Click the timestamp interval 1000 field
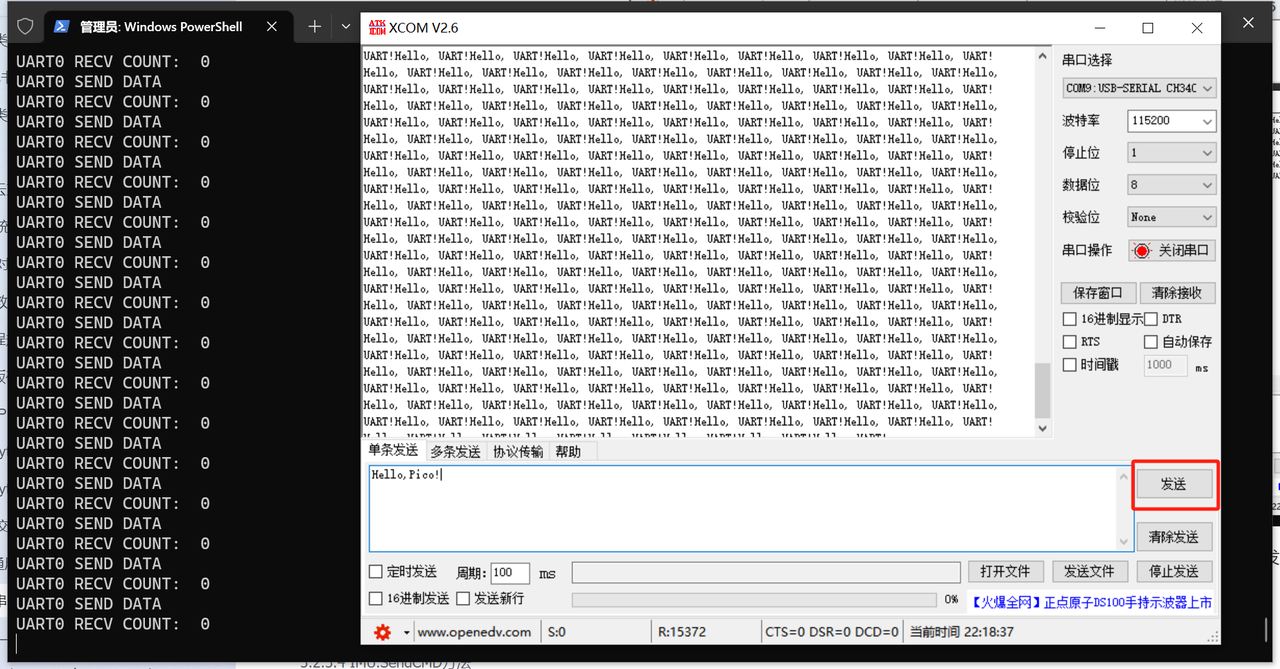This screenshot has width=1280, height=669. coord(1165,366)
